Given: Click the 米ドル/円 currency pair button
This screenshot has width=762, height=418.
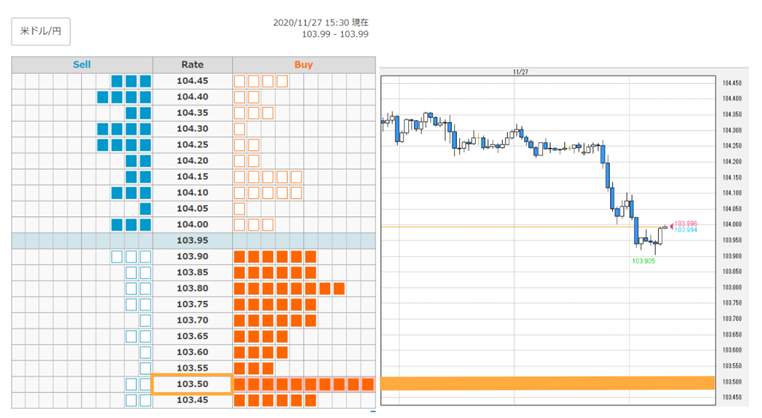Looking at the screenshot, I should coord(41,32).
